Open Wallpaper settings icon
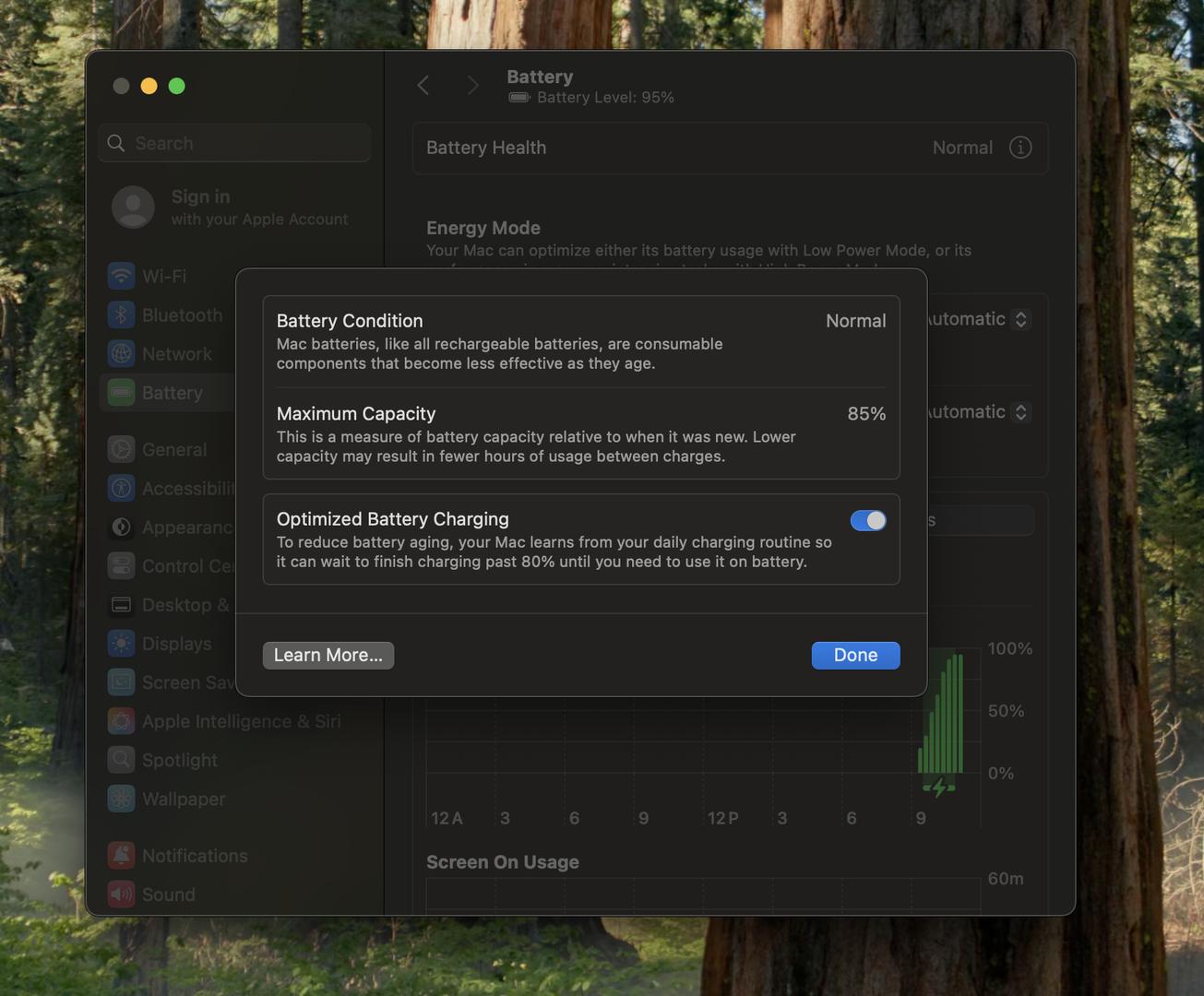Screen dimensions: 1204x996 pos(121,799)
